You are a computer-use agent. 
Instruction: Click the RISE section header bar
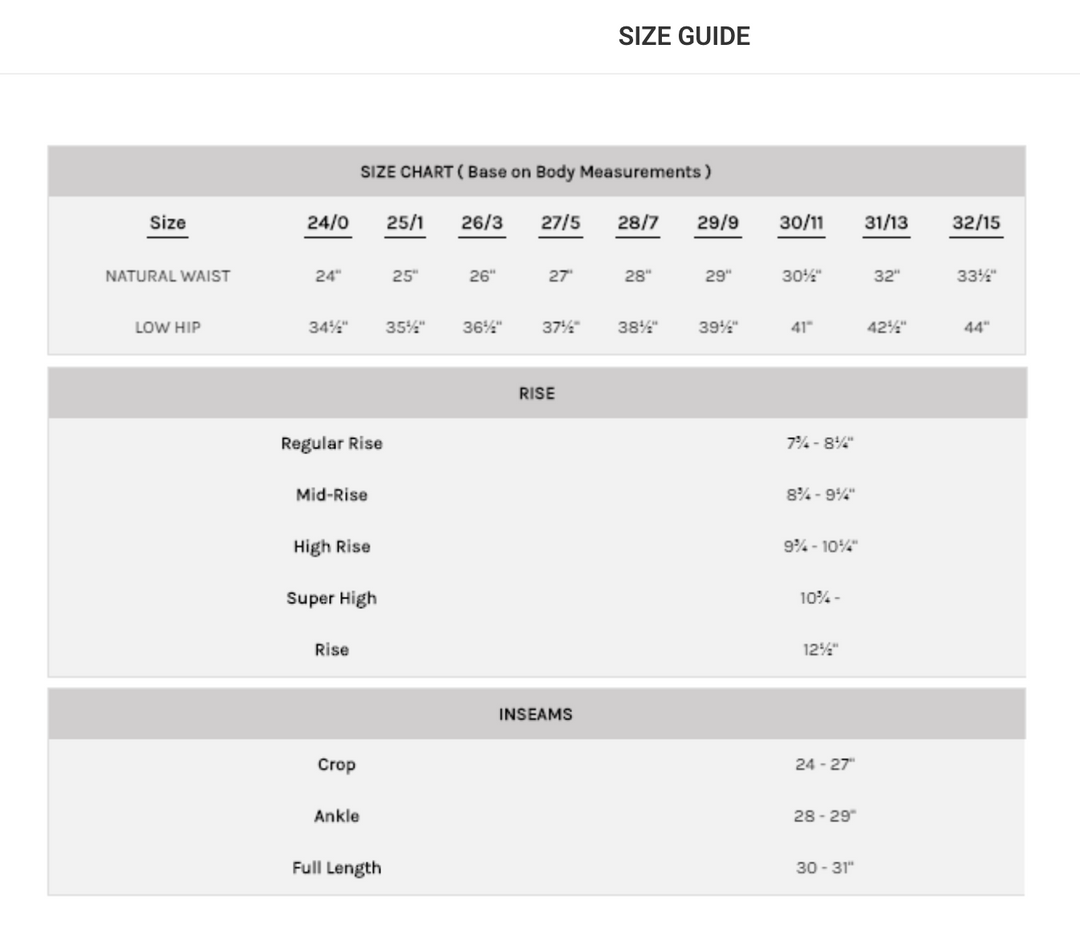point(536,393)
